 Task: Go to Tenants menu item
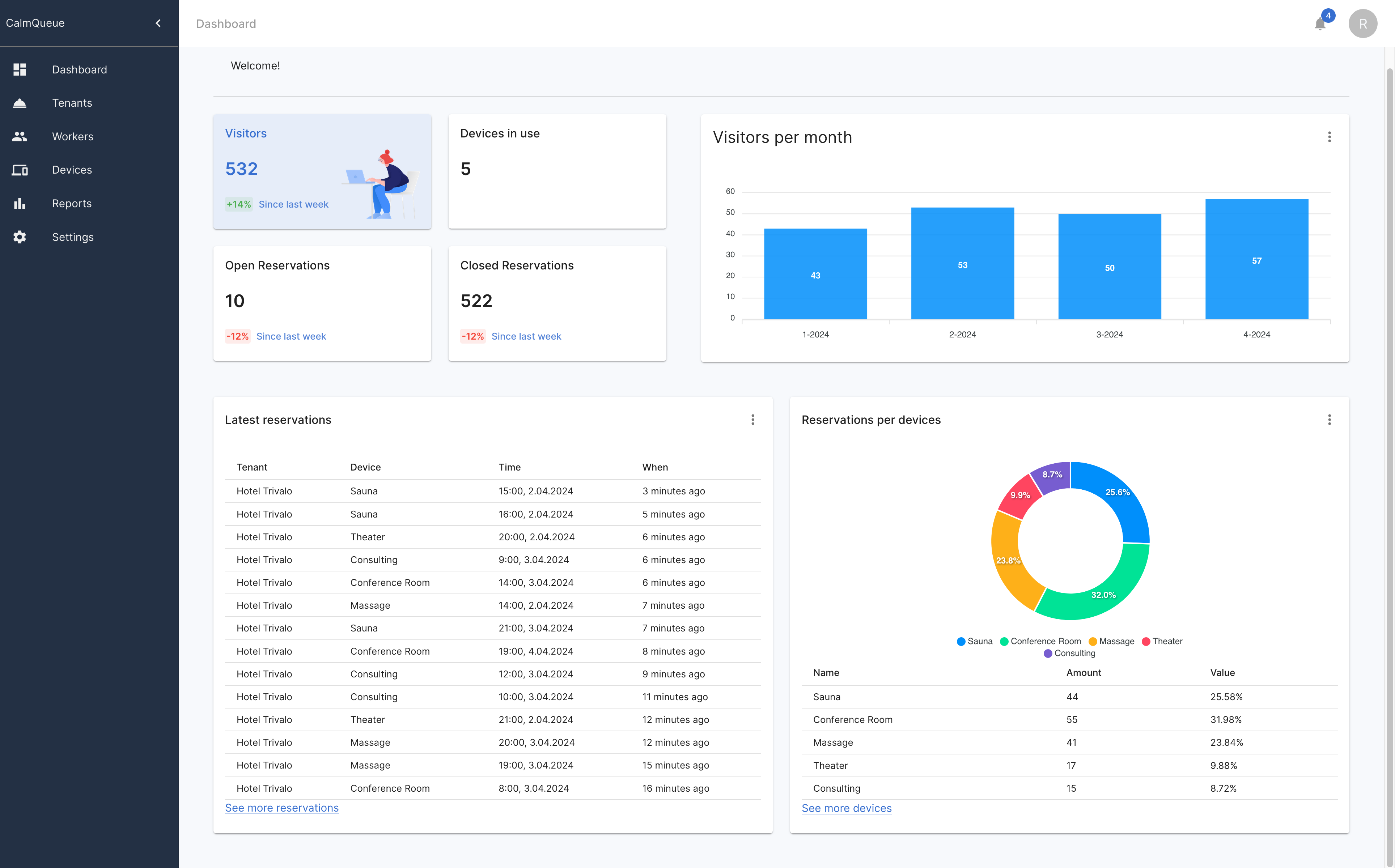point(72,103)
